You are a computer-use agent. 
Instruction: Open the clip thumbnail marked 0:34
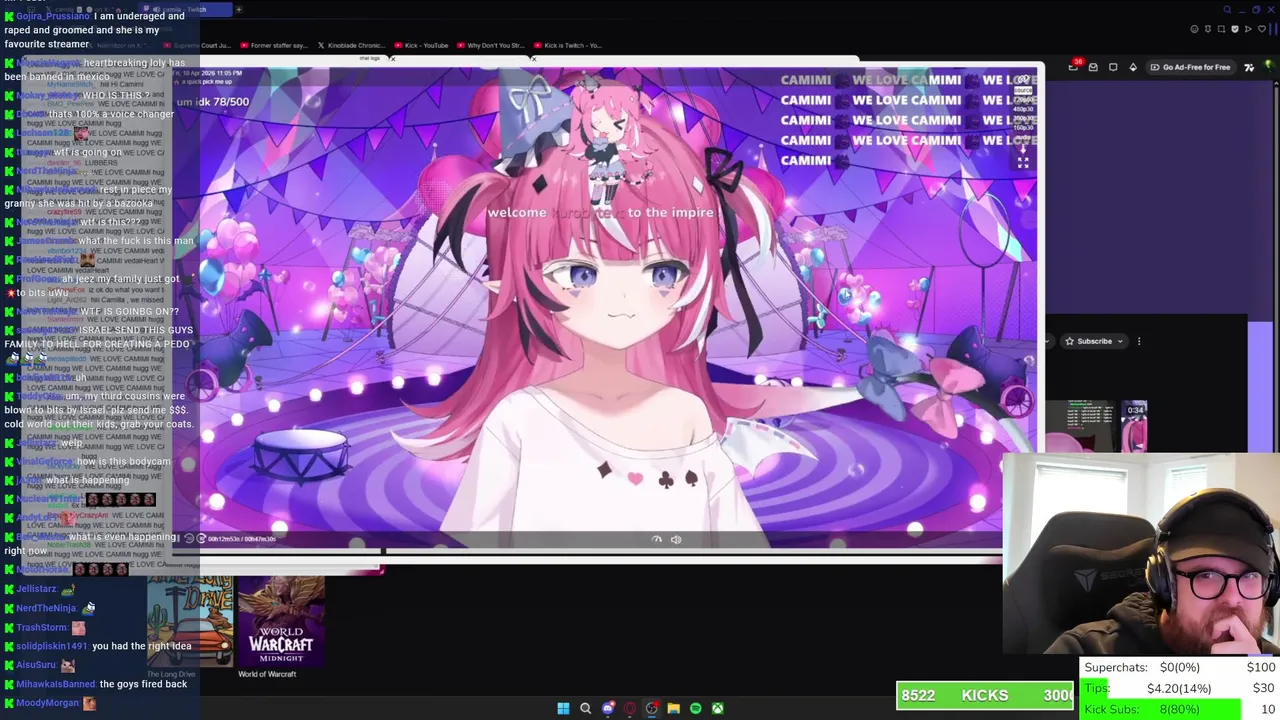click(x=1135, y=425)
